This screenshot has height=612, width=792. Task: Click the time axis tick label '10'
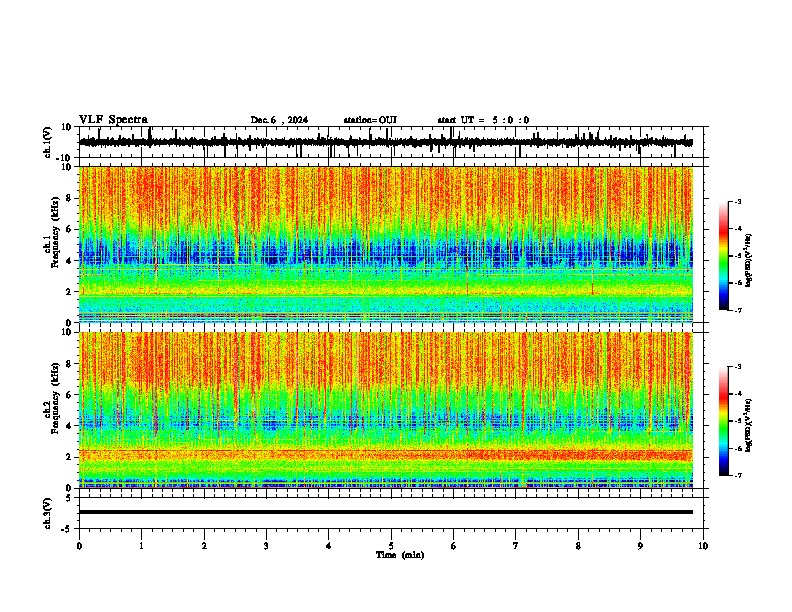pos(703,546)
